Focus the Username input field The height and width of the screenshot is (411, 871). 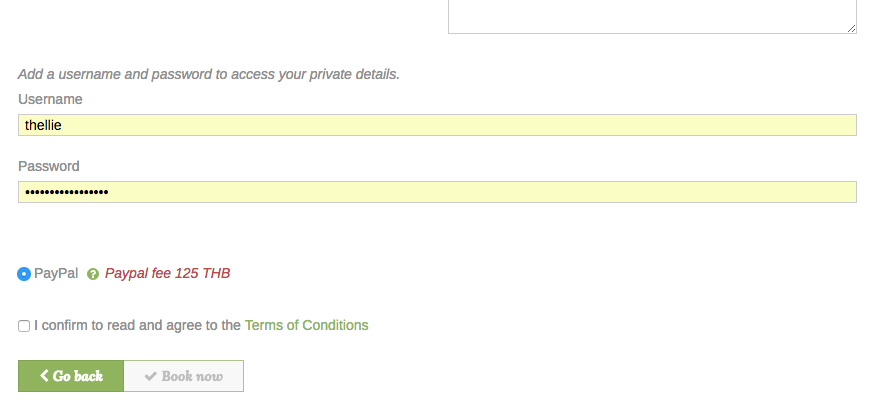[x=437, y=125]
